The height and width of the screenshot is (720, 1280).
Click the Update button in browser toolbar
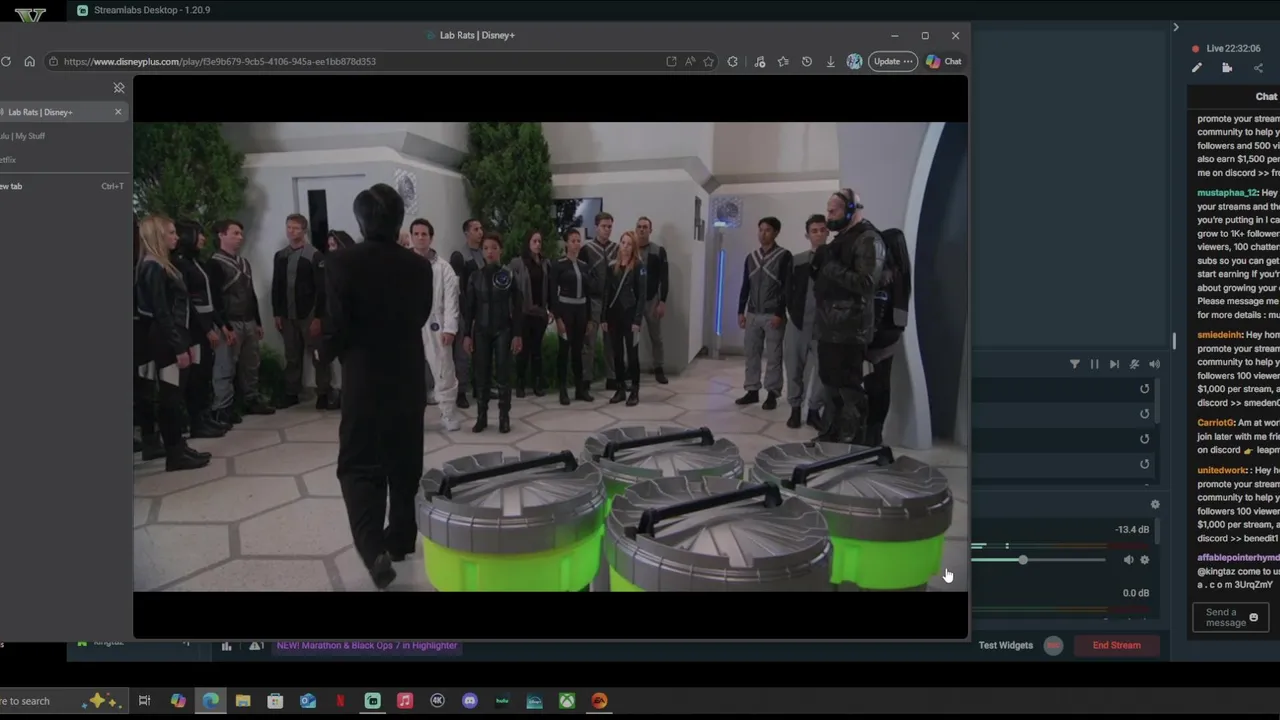pos(892,61)
